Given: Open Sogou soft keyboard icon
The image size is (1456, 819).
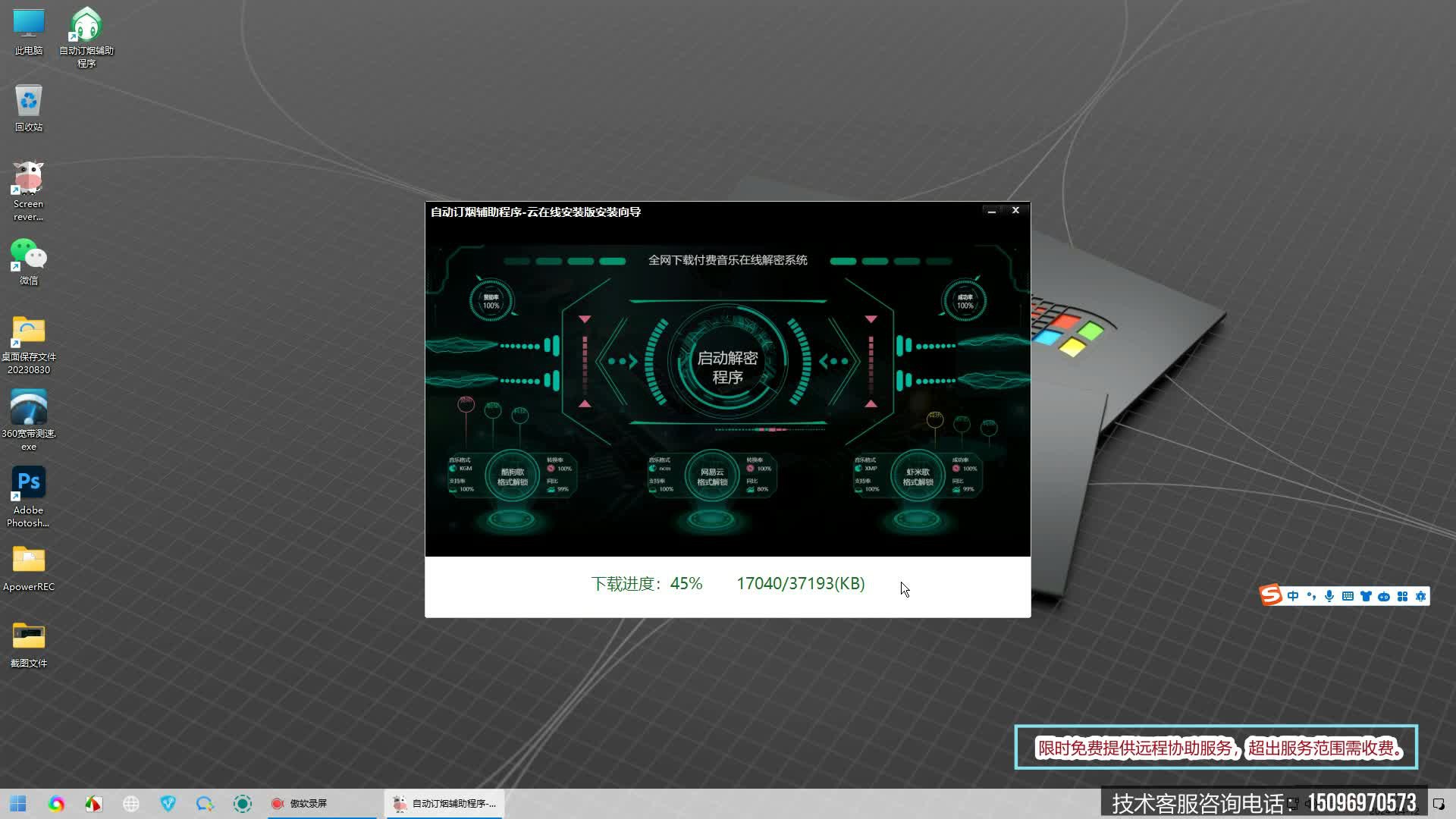Looking at the screenshot, I should point(1348,596).
